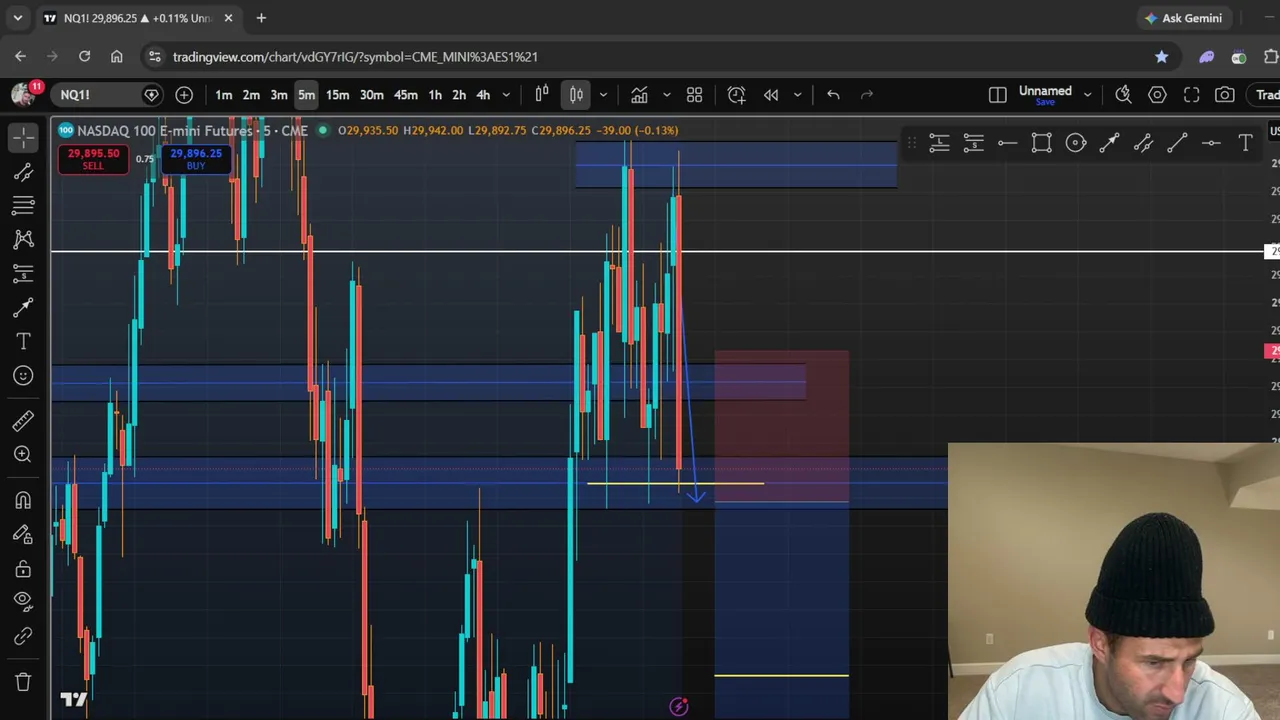
Task: Select arrow tool in favorites bar
Action: click(x=1109, y=144)
